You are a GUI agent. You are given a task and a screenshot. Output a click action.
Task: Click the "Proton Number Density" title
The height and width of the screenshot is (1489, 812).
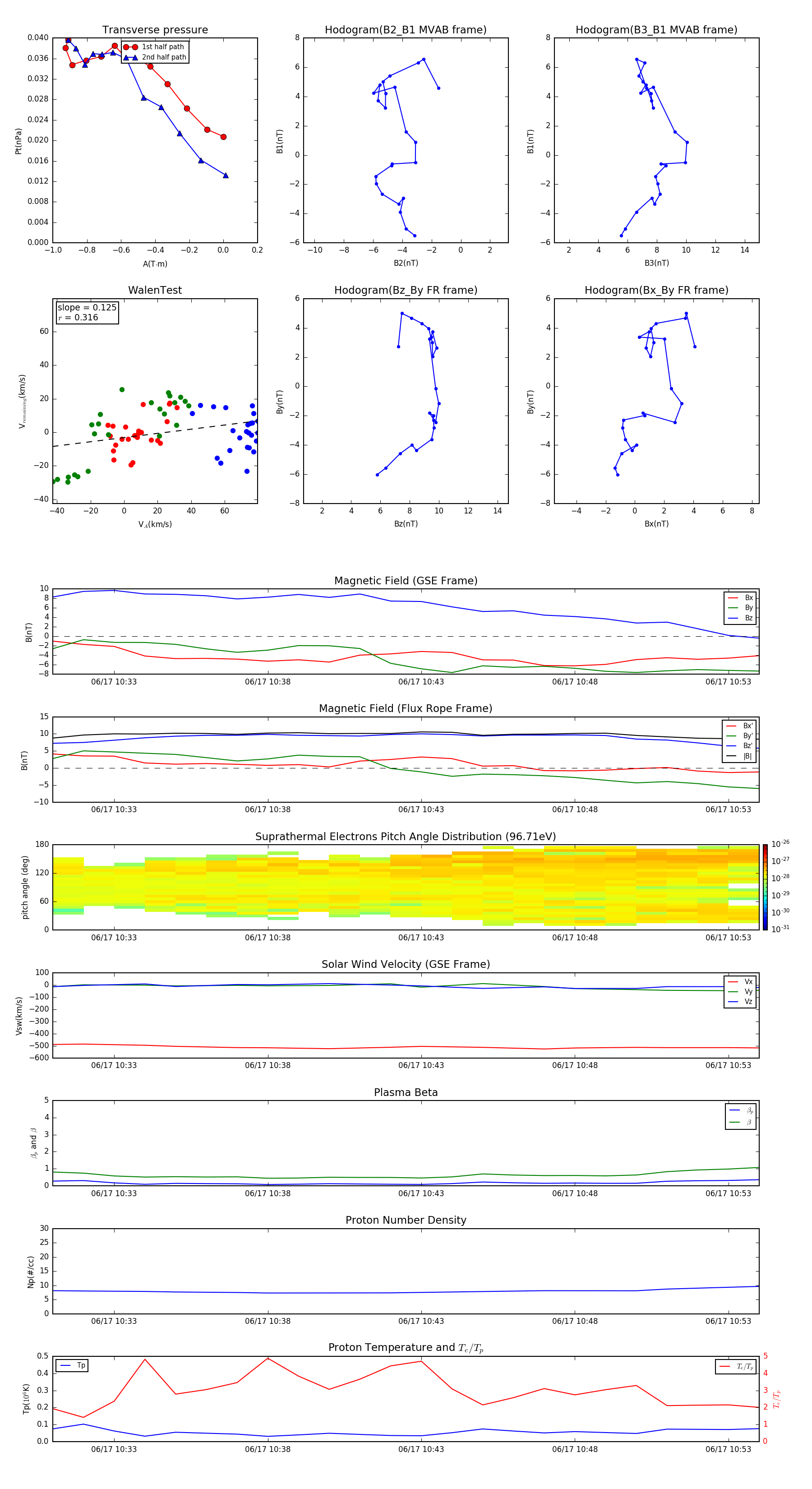click(x=406, y=1220)
